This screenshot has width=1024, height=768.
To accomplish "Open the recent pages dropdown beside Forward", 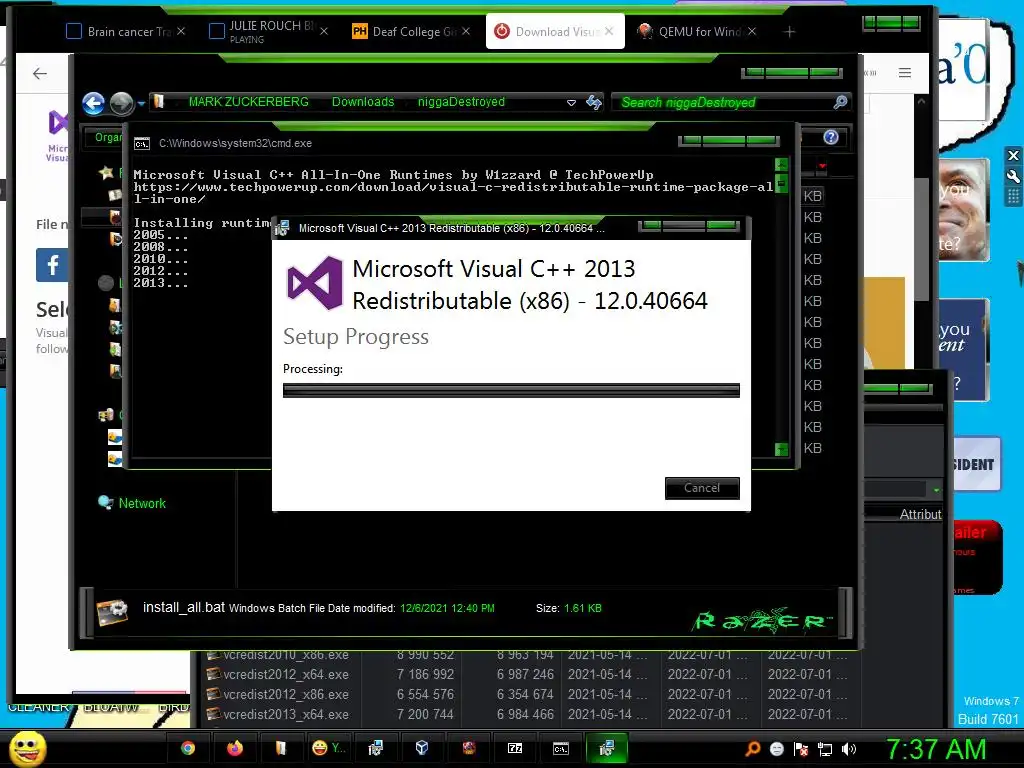I will coord(140,103).
